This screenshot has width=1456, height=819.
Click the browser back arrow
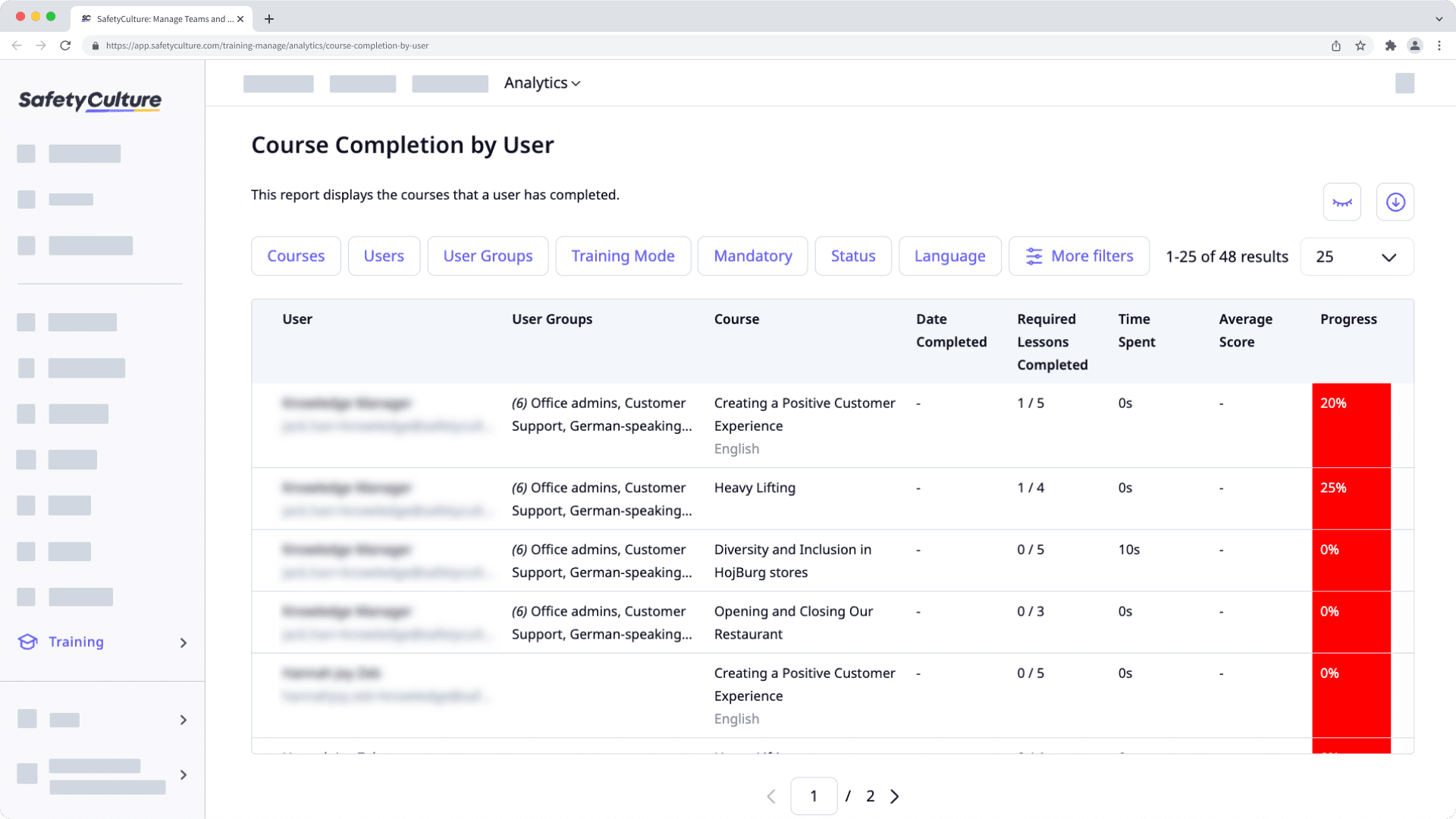[17, 45]
